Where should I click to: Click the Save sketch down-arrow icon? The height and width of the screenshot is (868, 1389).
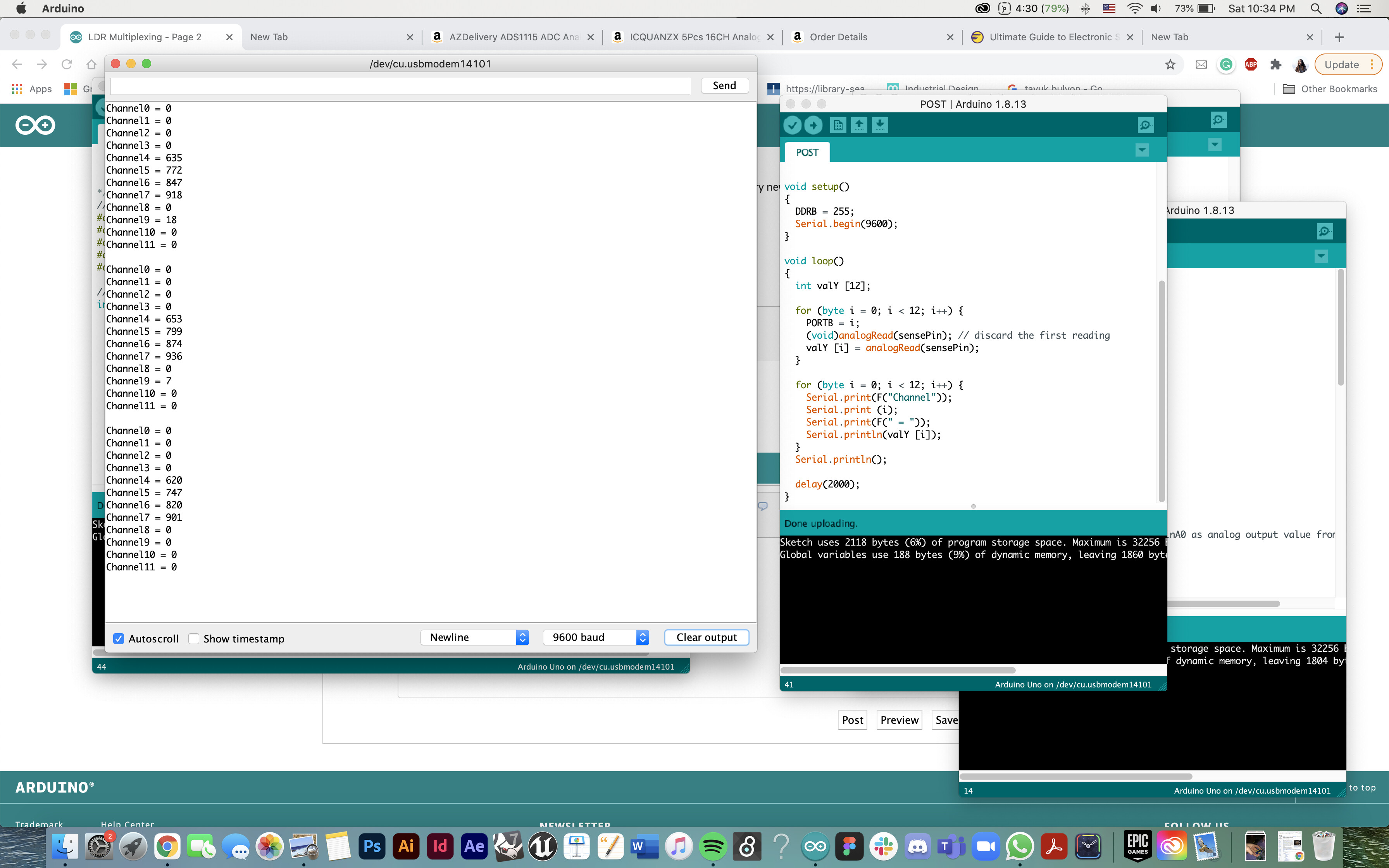880,125
